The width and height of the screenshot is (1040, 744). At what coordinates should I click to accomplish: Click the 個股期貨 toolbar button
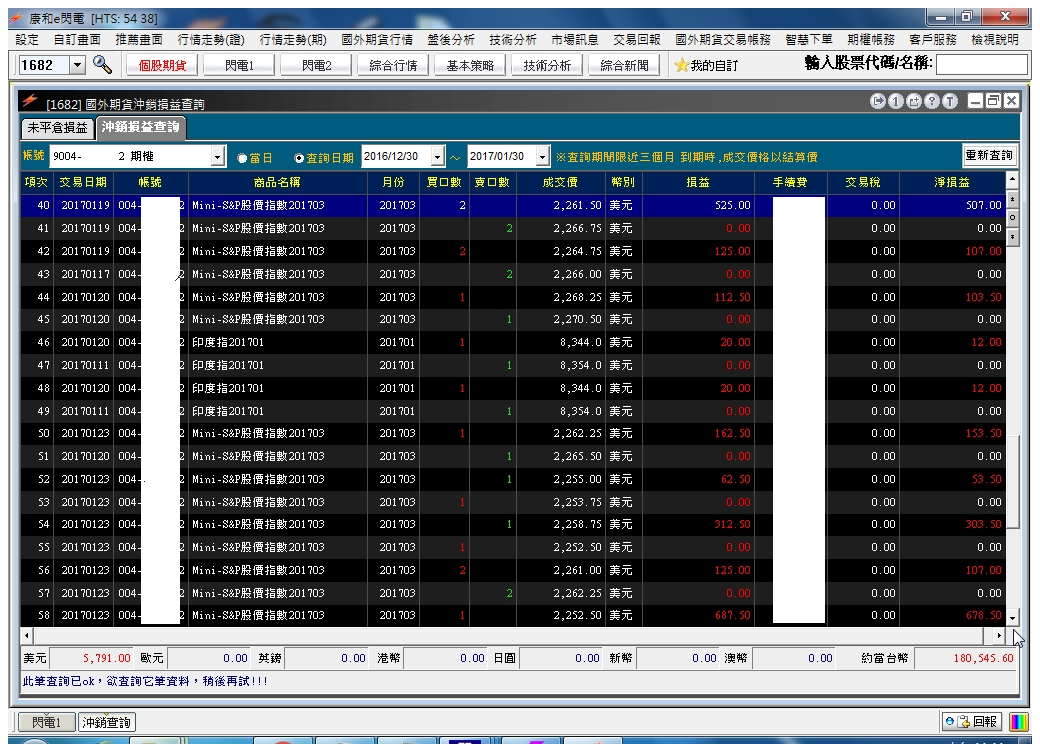coord(162,65)
